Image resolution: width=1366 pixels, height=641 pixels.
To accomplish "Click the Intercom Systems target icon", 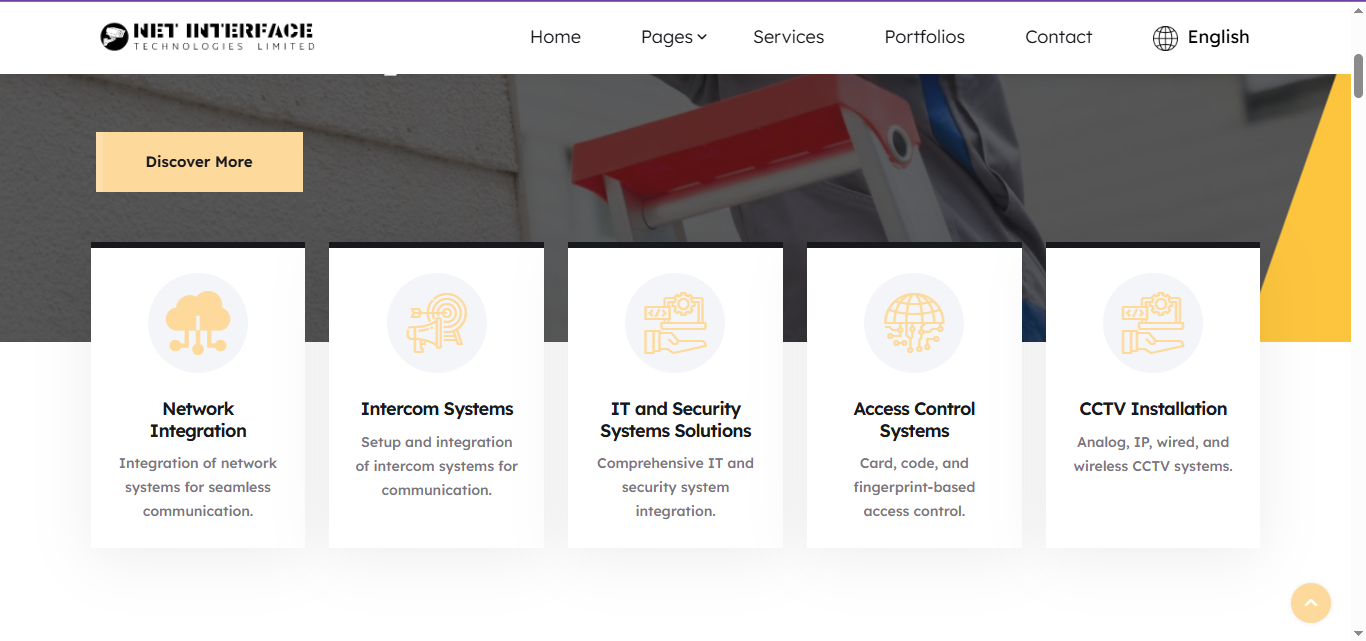I will [437, 323].
